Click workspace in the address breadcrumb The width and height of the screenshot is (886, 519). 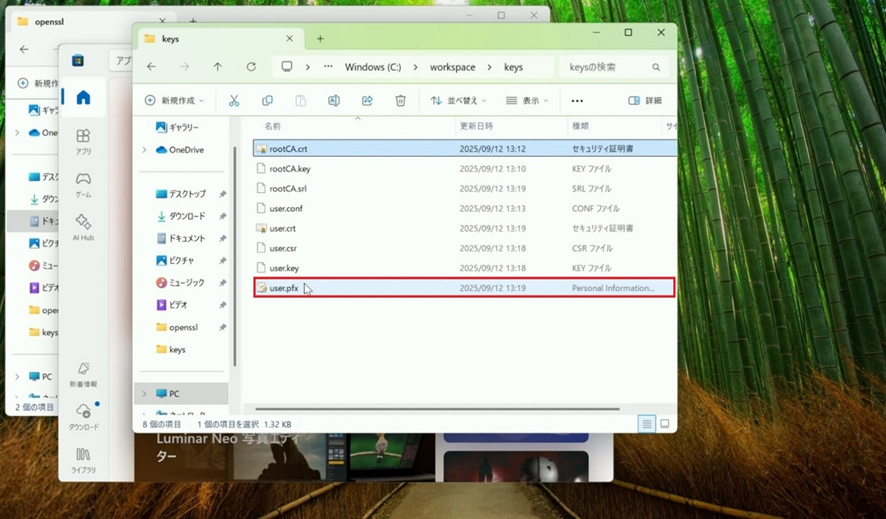(x=452, y=67)
